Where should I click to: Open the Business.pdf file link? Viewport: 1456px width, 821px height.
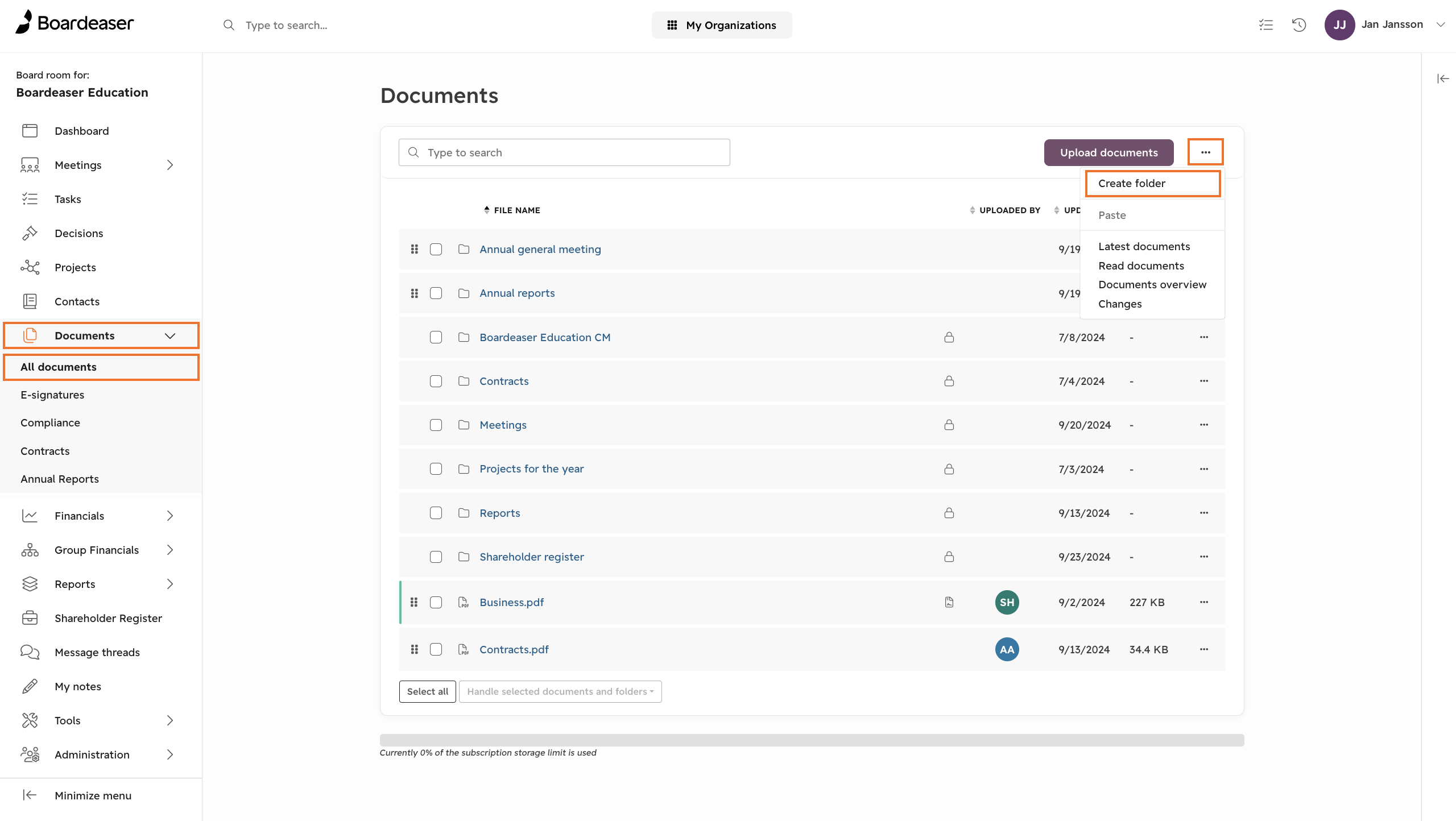click(511, 602)
